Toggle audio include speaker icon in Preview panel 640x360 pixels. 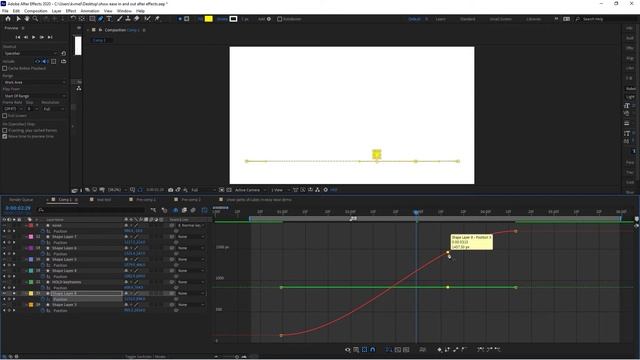click(x=45, y=62)
